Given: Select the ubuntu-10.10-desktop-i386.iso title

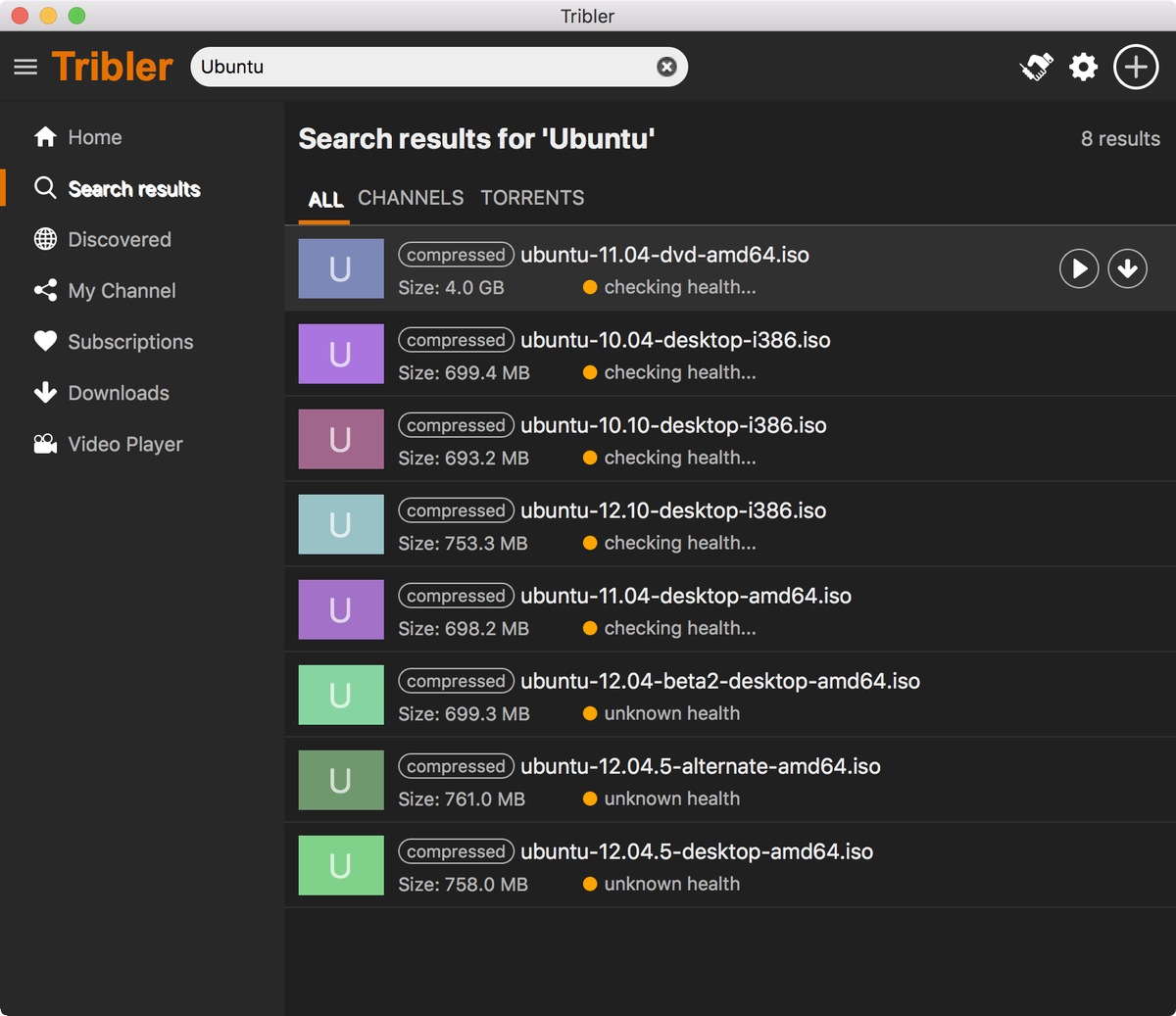Looking at the screenshot, I should [x=673, y=425].
